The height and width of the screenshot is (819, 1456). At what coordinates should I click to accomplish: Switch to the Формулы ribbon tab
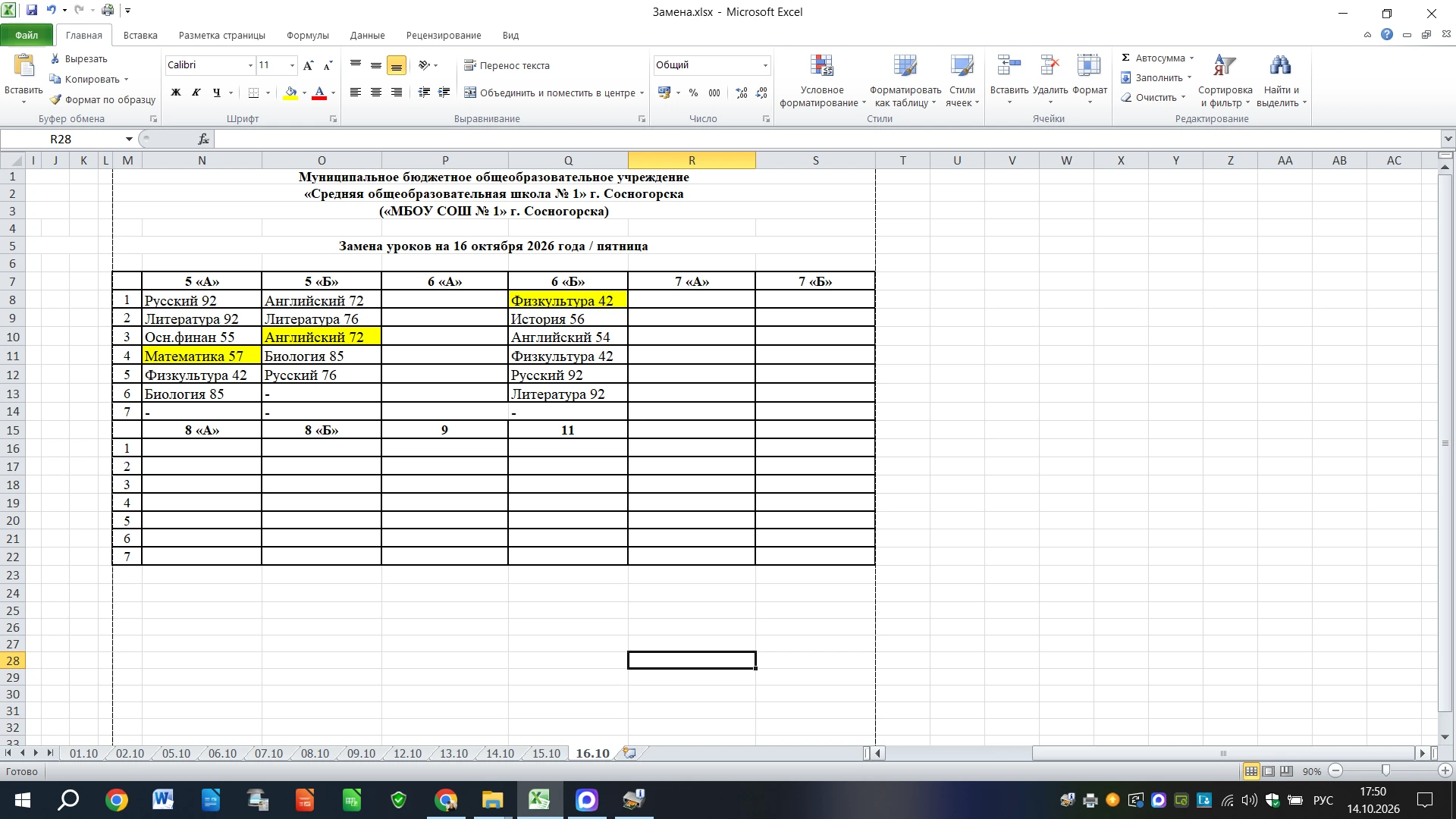click(x=307, y=35)
